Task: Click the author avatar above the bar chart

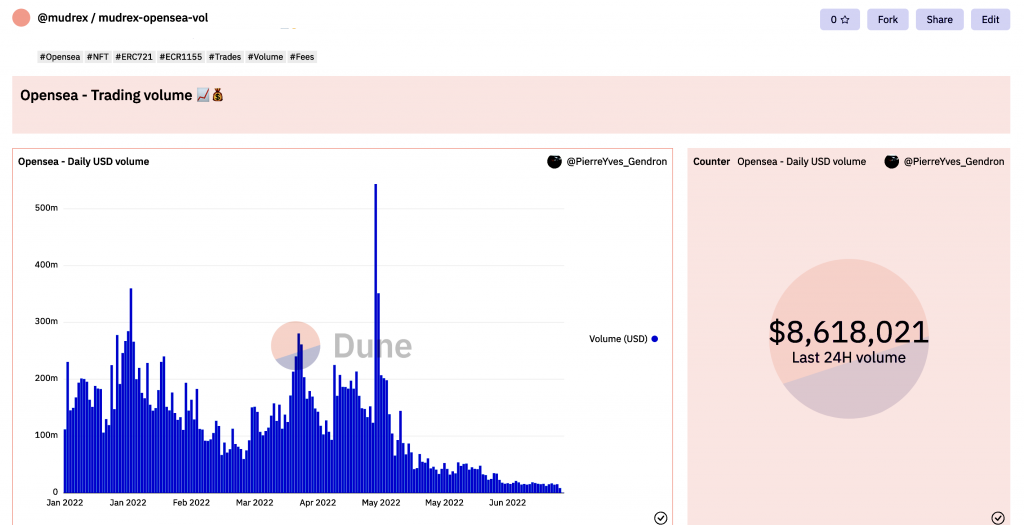Action: click(x=554, y=161)
